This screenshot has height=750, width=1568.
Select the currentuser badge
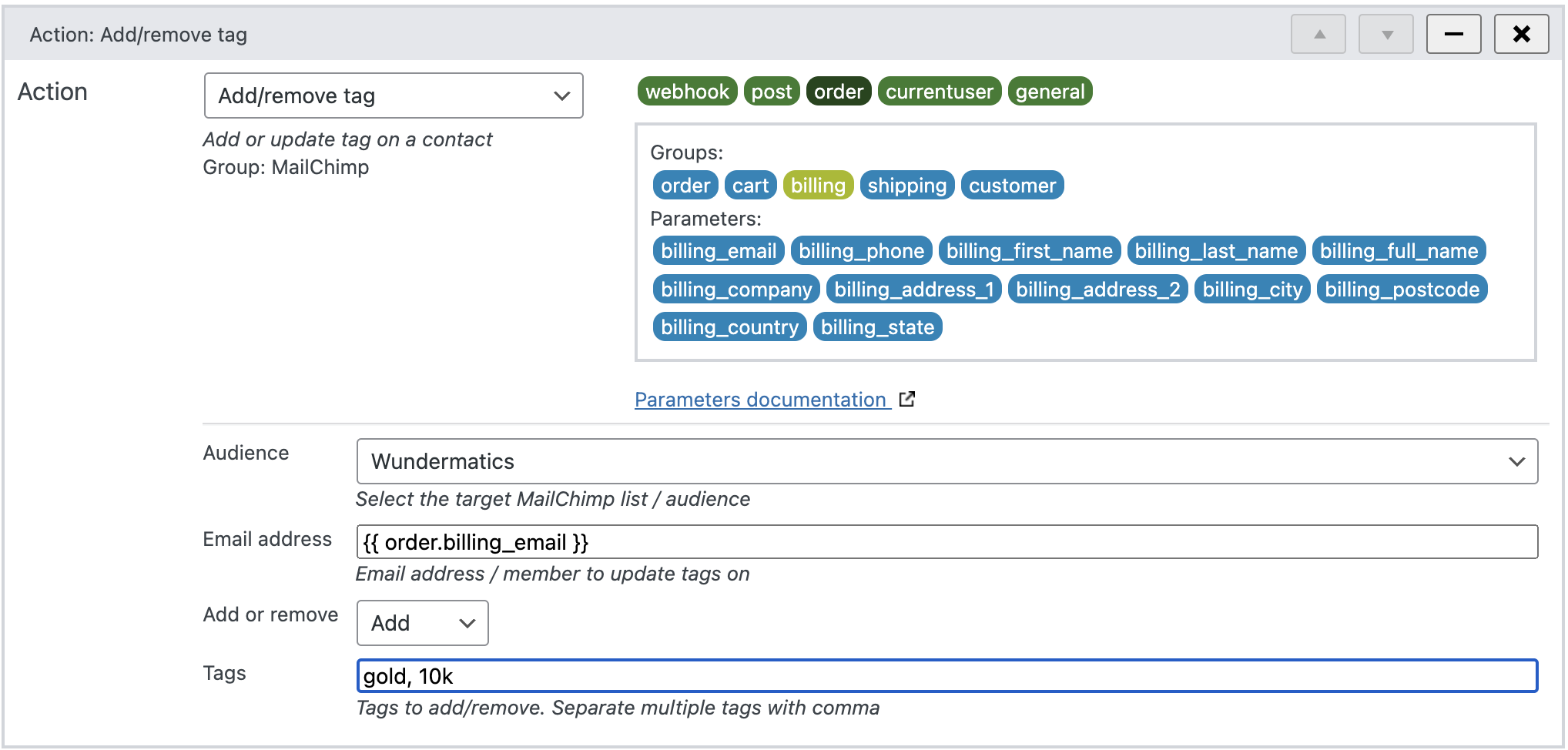click(x=939, y=91)
